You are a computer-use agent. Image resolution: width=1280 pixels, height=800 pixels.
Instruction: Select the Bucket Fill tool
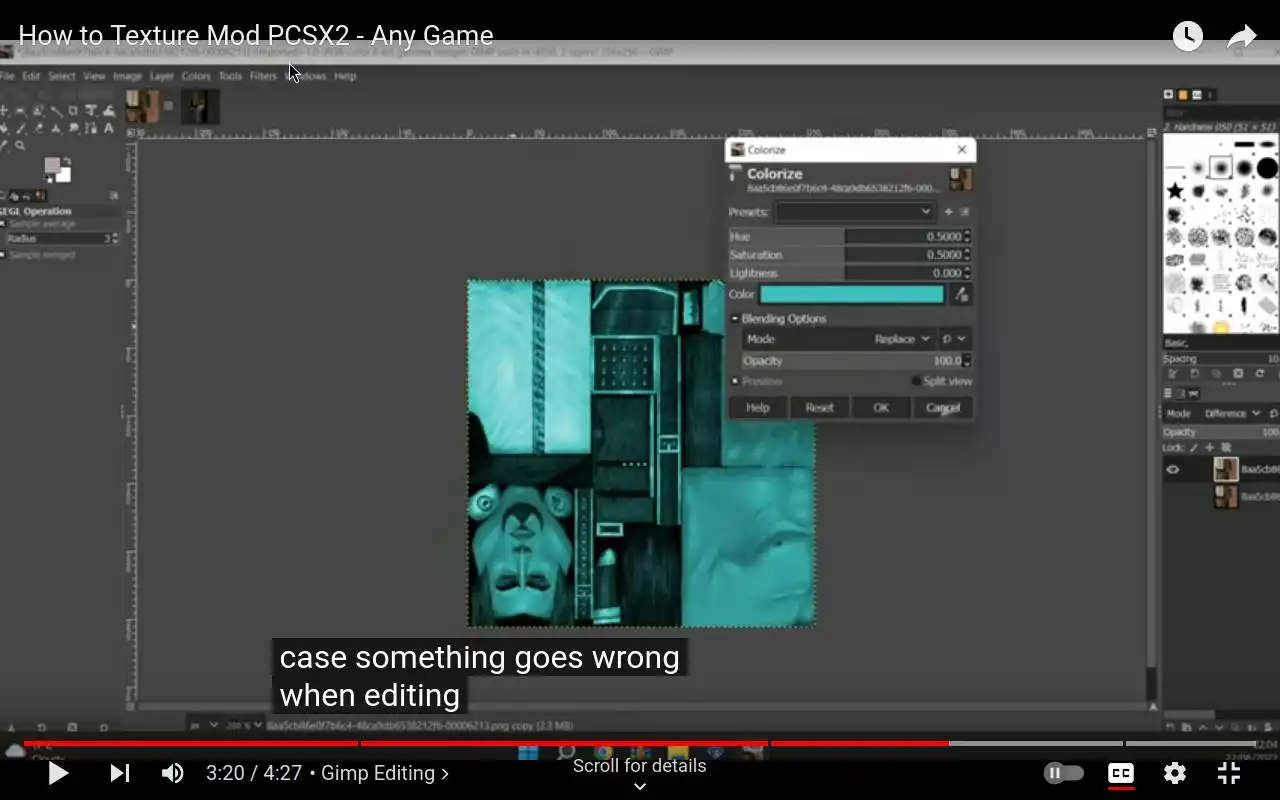(4, 128)
